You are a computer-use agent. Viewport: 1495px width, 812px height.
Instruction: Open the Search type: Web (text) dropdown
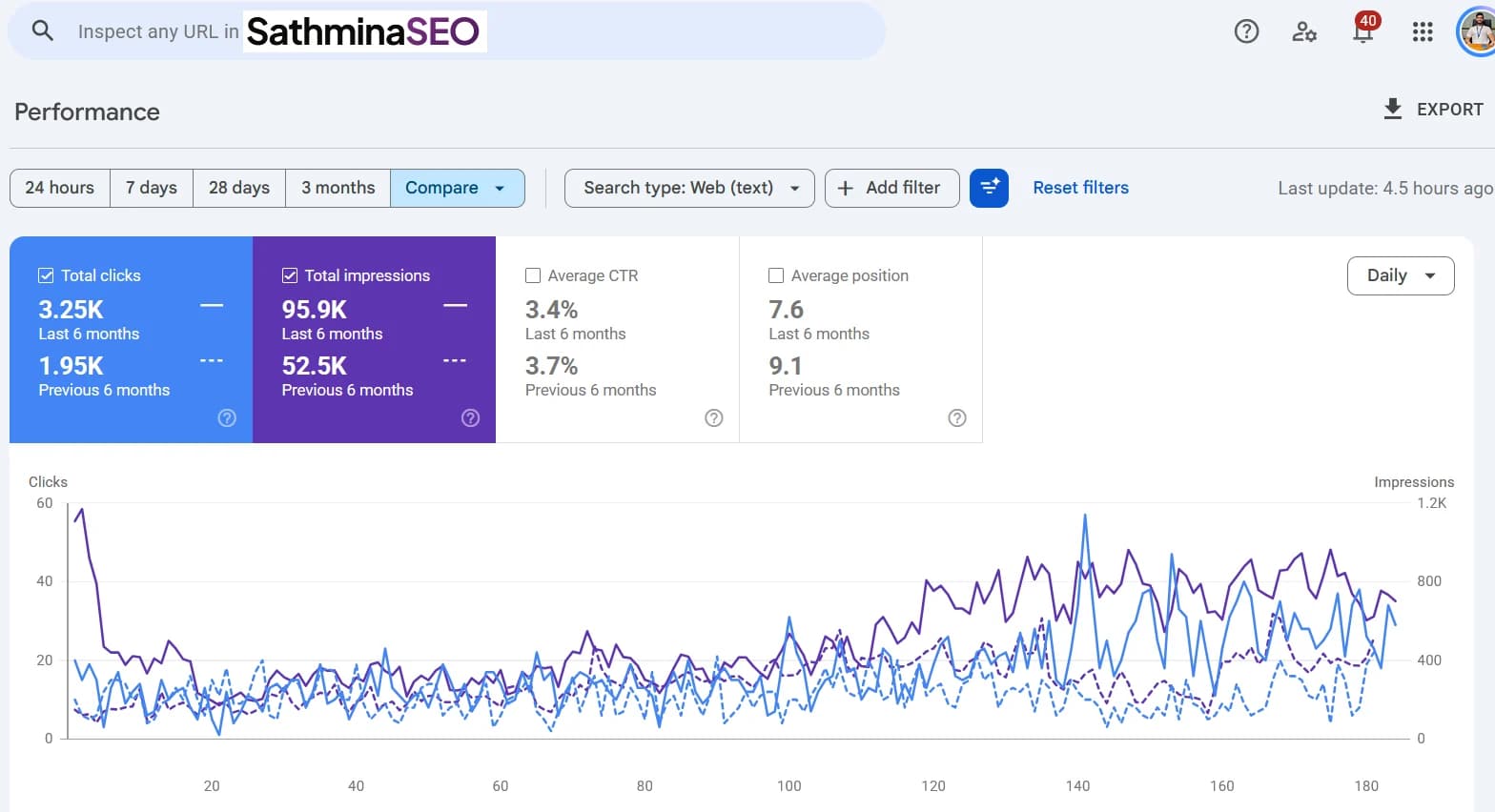point(689,188)
